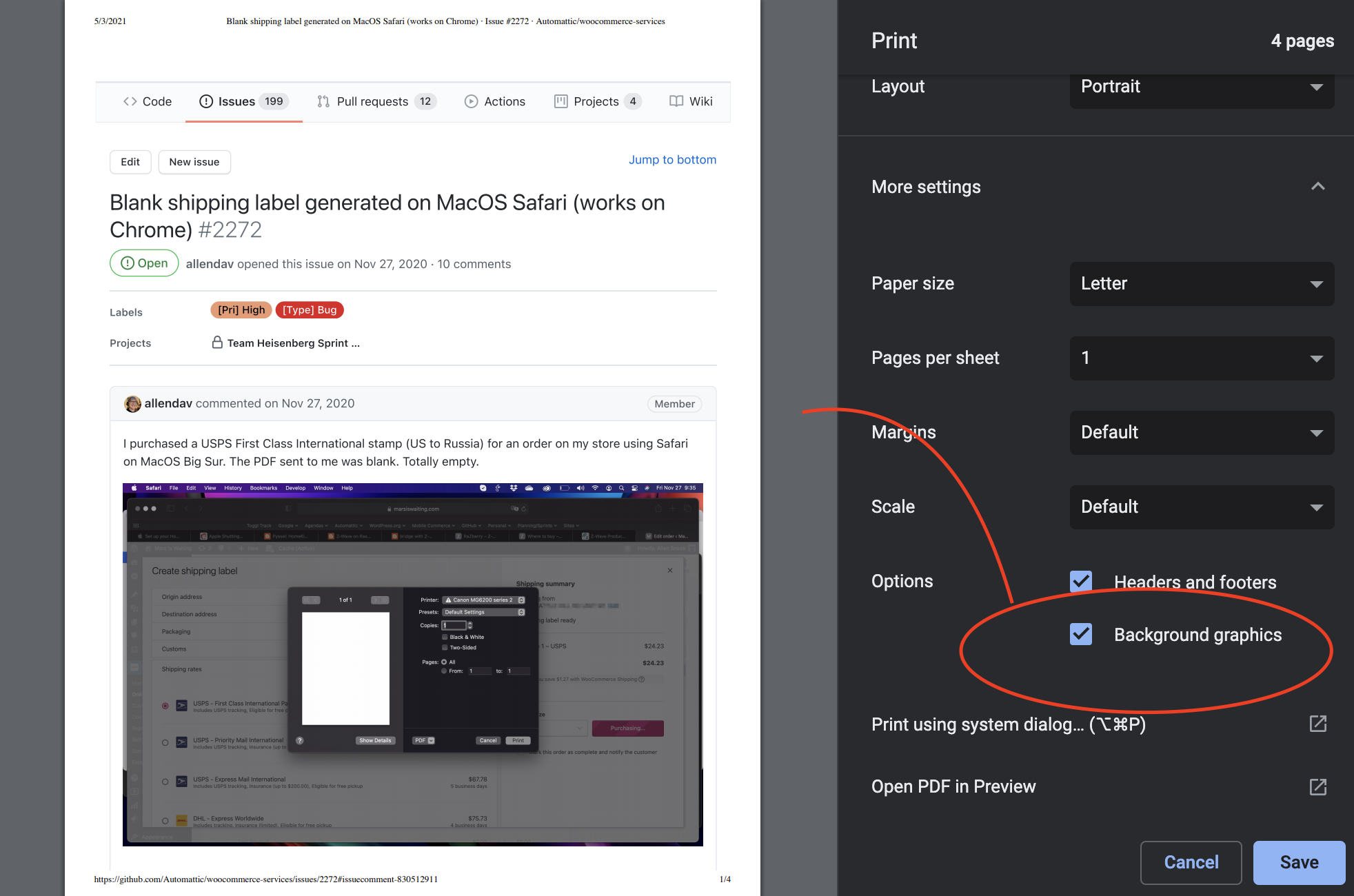Open the Layout dropdown set to Portrait
This screenshot has width=1354, height=896.
1202,88
